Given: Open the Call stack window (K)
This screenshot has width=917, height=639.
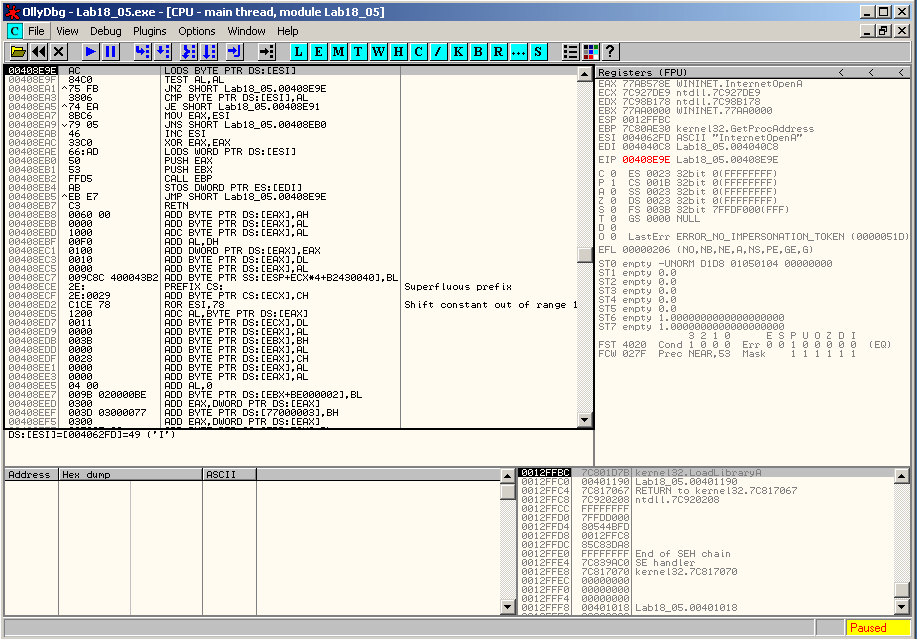Looking at the screenshot, I should [459, 51].
